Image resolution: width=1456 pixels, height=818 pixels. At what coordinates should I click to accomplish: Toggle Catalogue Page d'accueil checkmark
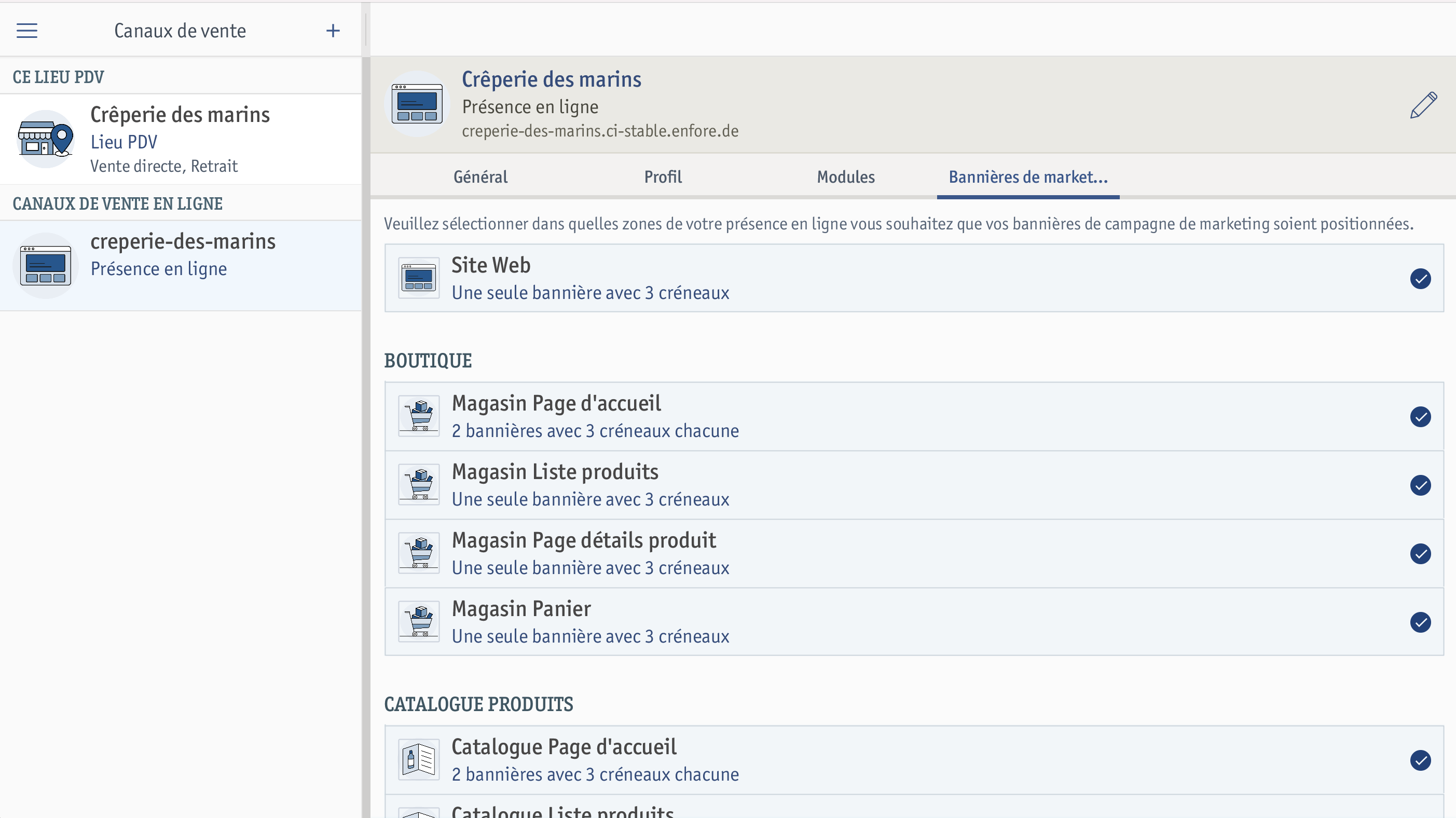[1420, 760]
